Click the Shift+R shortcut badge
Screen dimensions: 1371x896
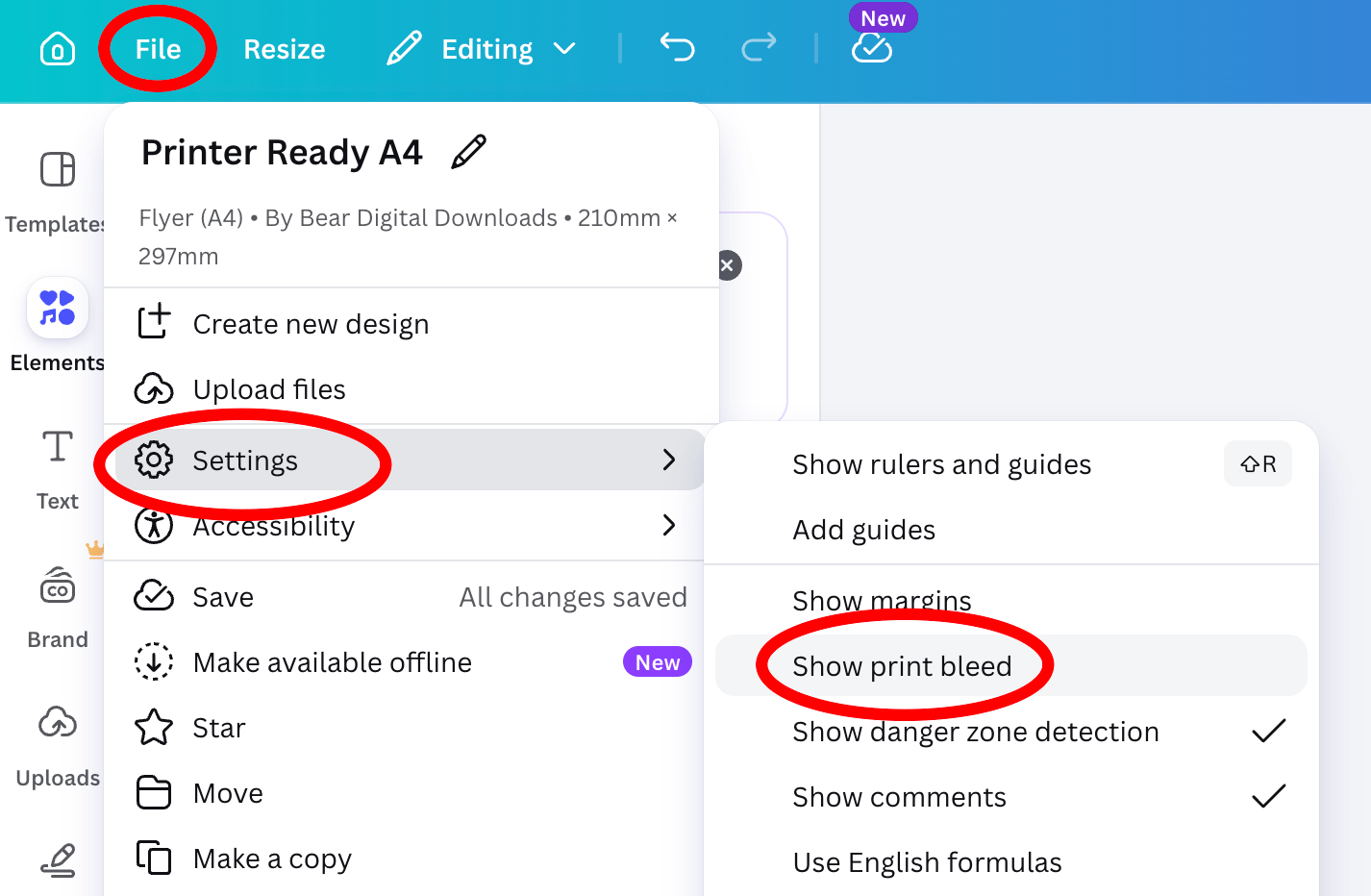[x=1258, y=464]
